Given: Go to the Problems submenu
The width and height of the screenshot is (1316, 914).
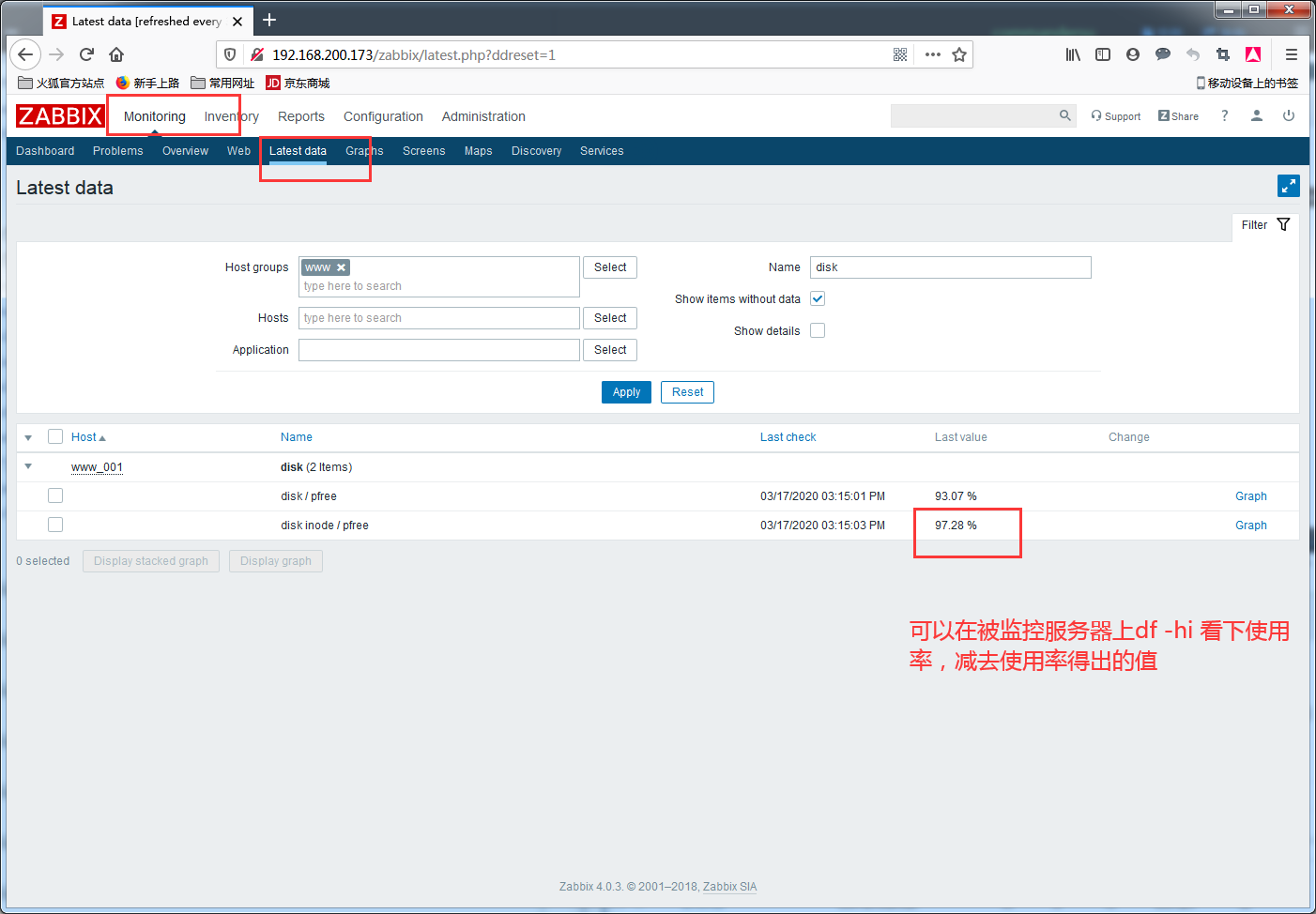Looking at the screenshot, I should [118, 151].
